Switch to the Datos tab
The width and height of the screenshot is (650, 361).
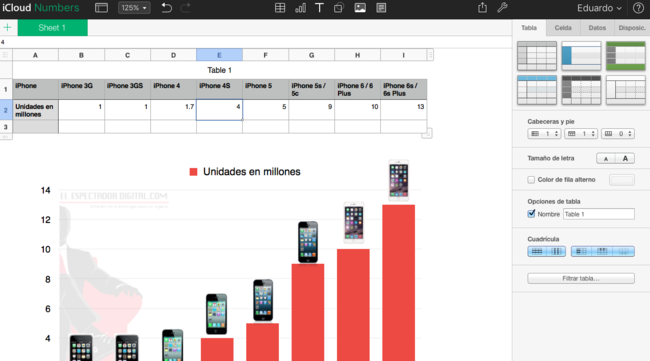[597, 28]
